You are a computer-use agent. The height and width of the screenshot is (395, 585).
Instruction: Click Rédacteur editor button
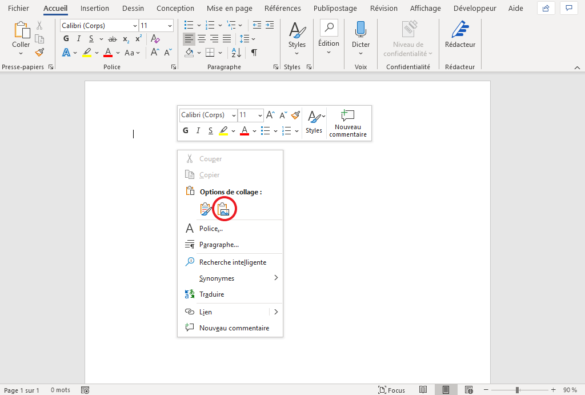460,34
